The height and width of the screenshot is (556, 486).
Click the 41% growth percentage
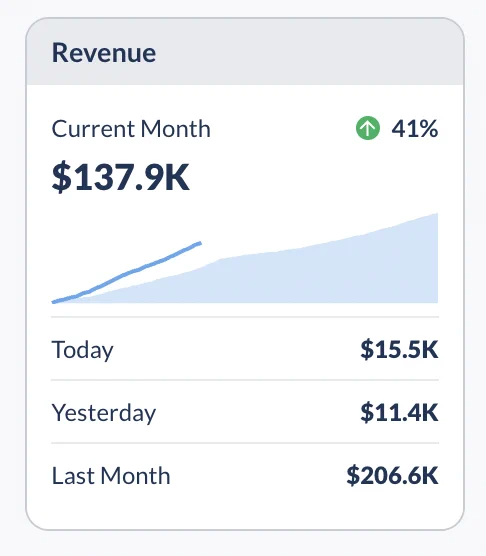click(415, 128)
